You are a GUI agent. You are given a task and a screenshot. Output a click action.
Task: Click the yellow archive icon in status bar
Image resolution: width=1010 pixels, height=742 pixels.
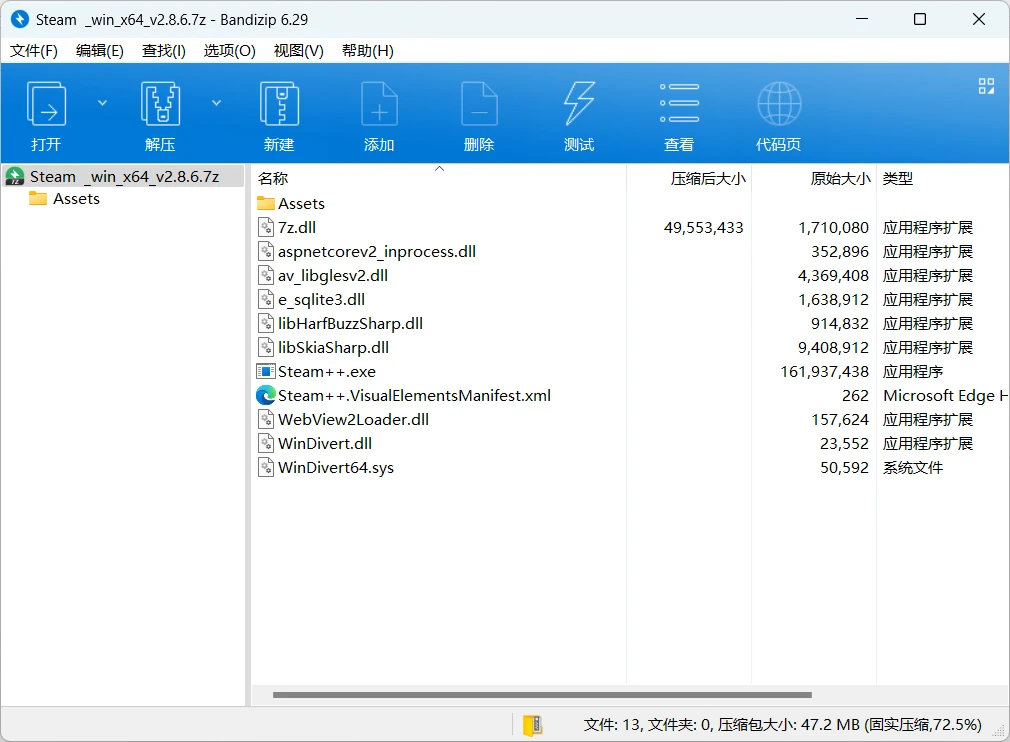coord(532,725)
